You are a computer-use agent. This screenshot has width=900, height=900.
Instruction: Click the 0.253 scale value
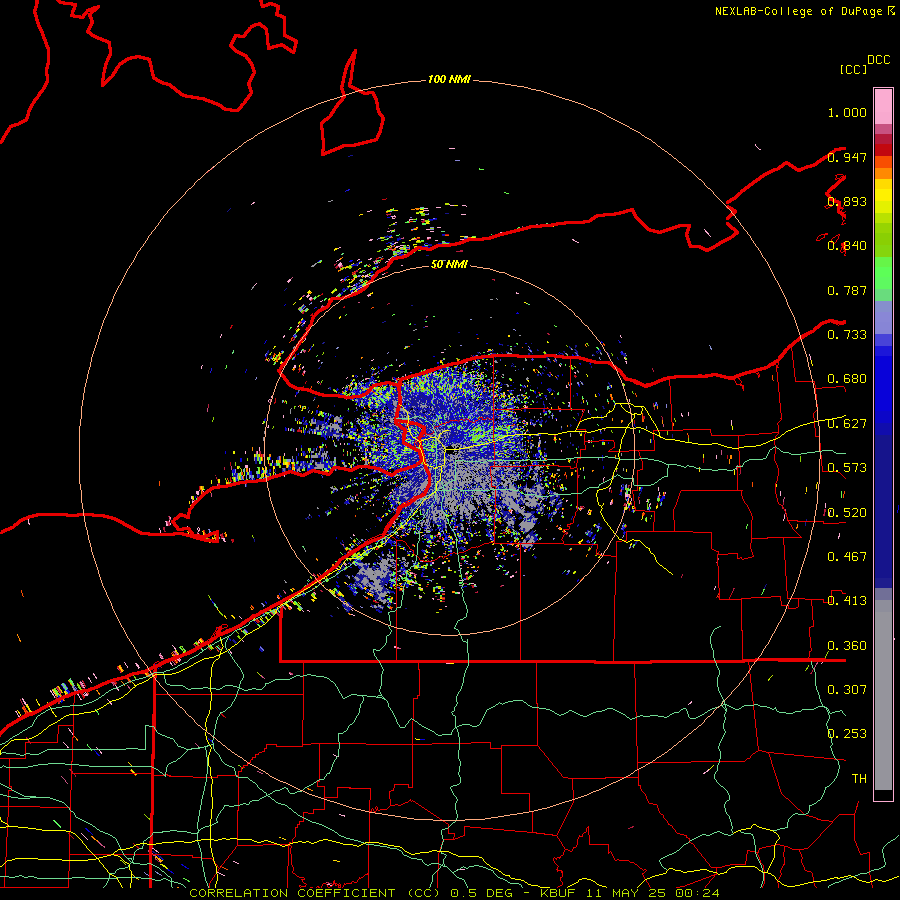click(847, 734)
